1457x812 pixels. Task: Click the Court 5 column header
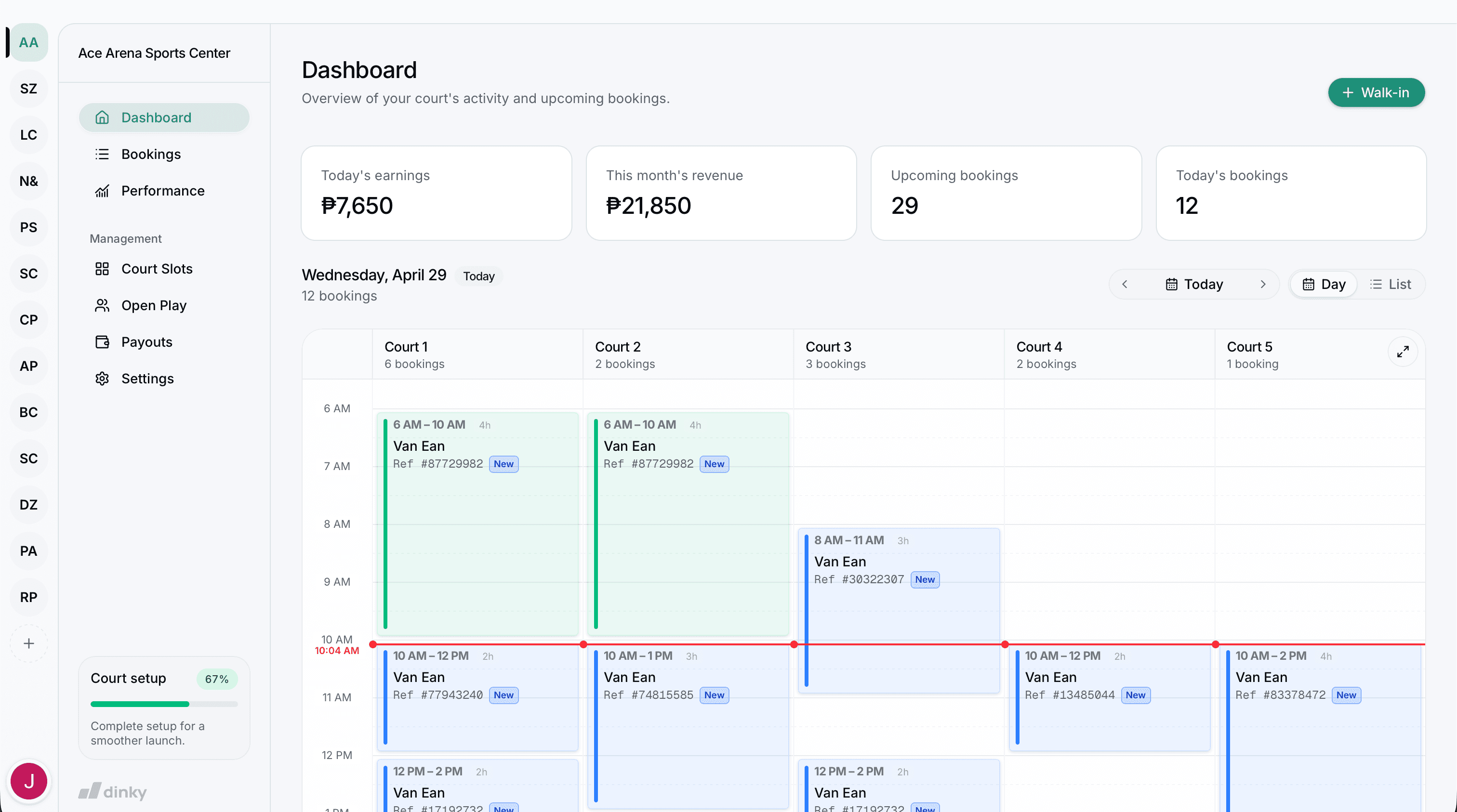click(1320, 354)
